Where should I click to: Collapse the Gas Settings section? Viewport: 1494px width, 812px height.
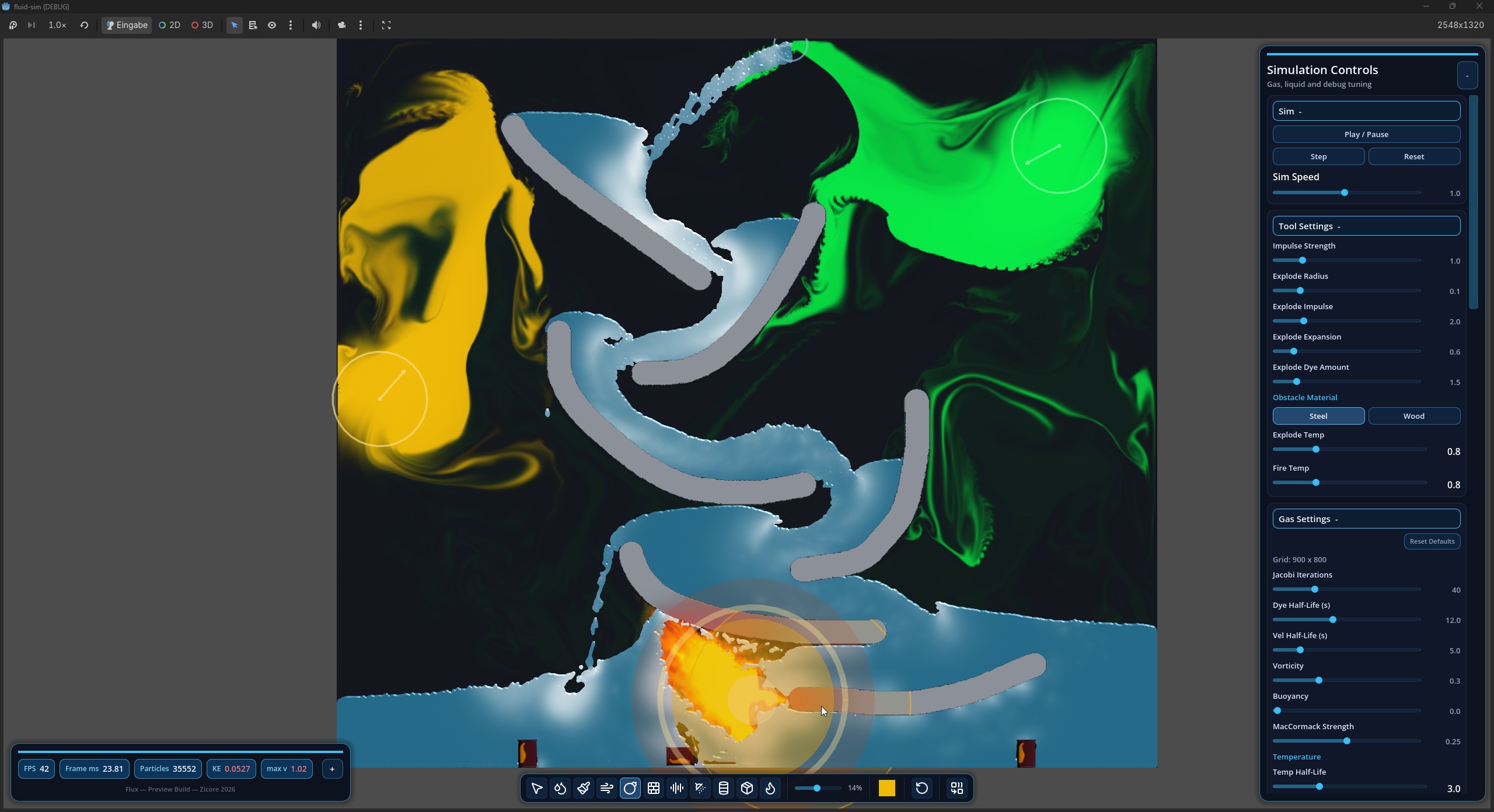click(1366, 519)
